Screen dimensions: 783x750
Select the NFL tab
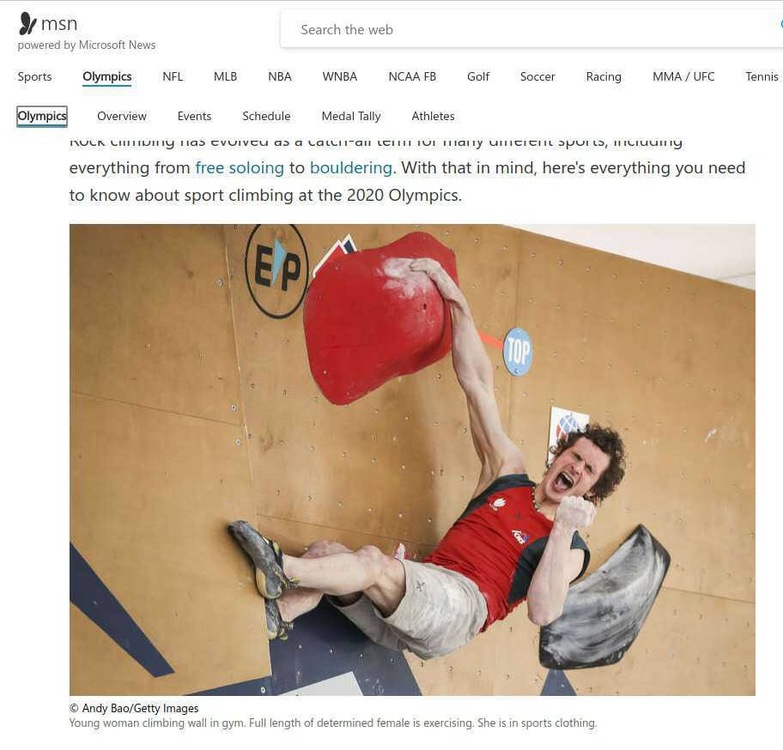point(173,76)
